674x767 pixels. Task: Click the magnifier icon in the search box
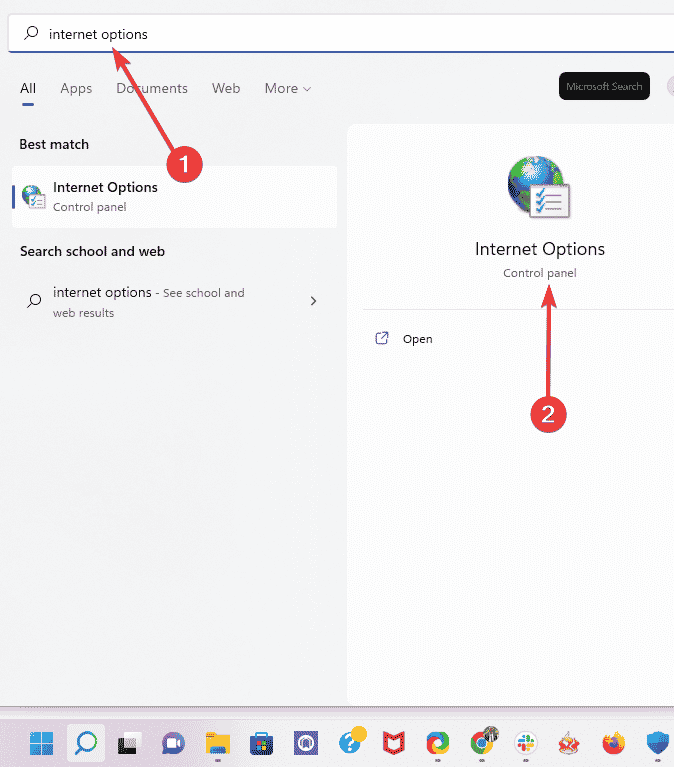pyautogui.click(x=31, y=33)
